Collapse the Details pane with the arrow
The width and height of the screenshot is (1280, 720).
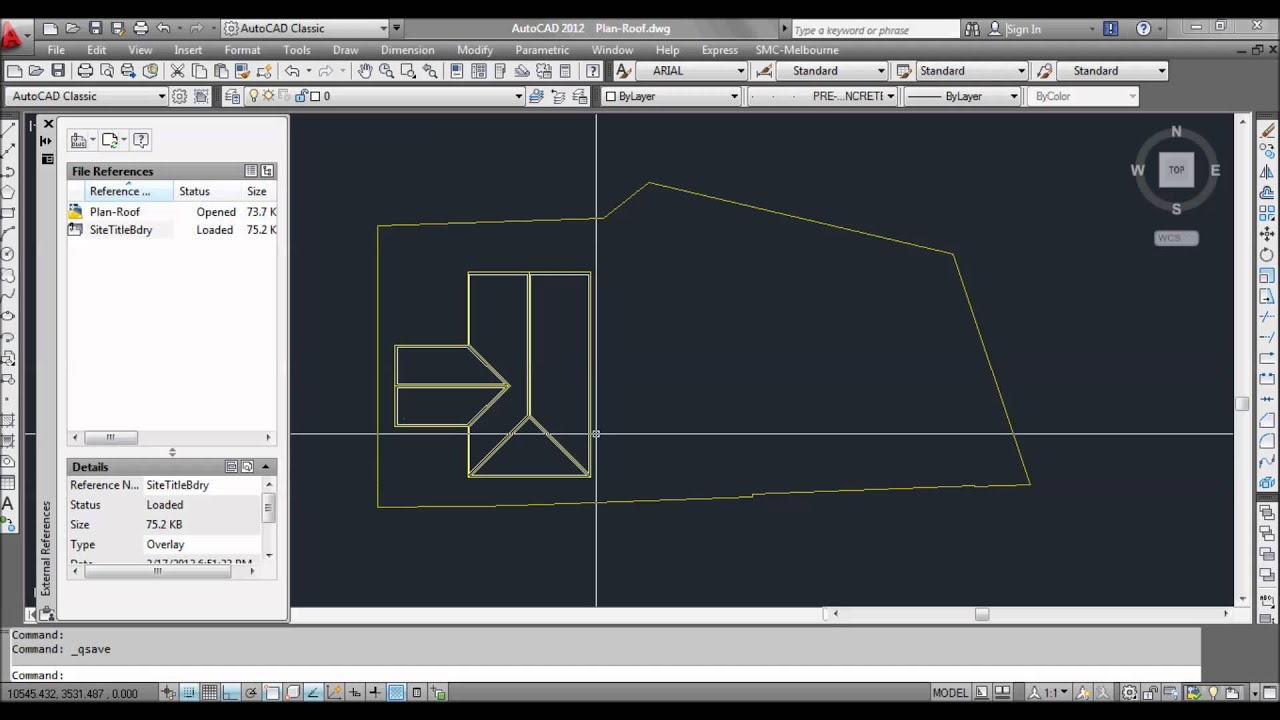click(266, 467)
